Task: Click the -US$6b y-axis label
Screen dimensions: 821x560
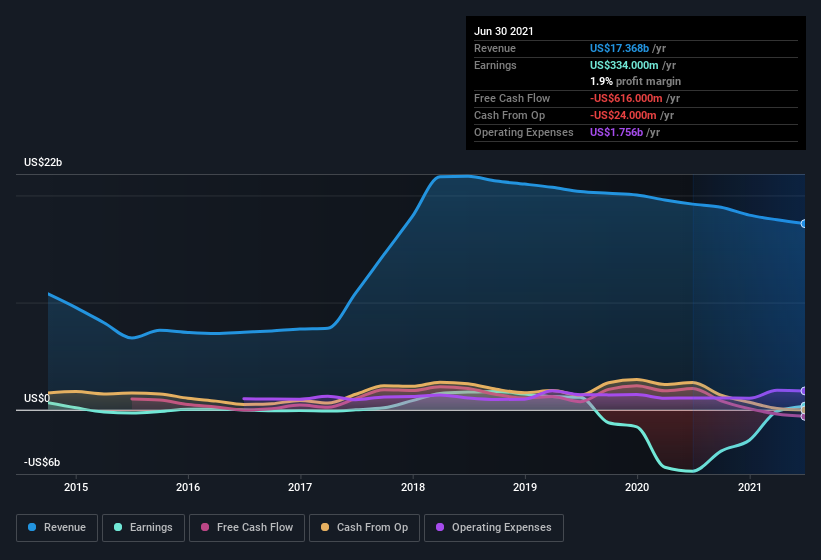Action: 42,462
